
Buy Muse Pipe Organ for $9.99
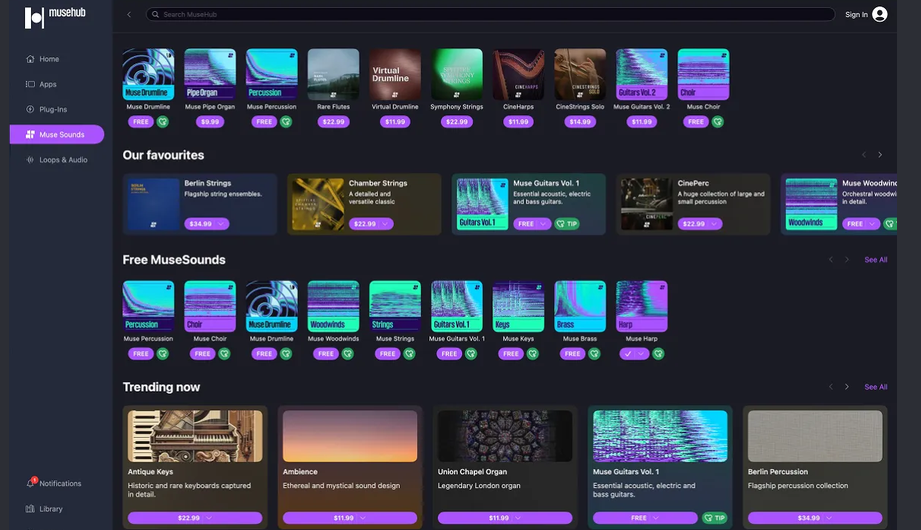coord(210,122)
